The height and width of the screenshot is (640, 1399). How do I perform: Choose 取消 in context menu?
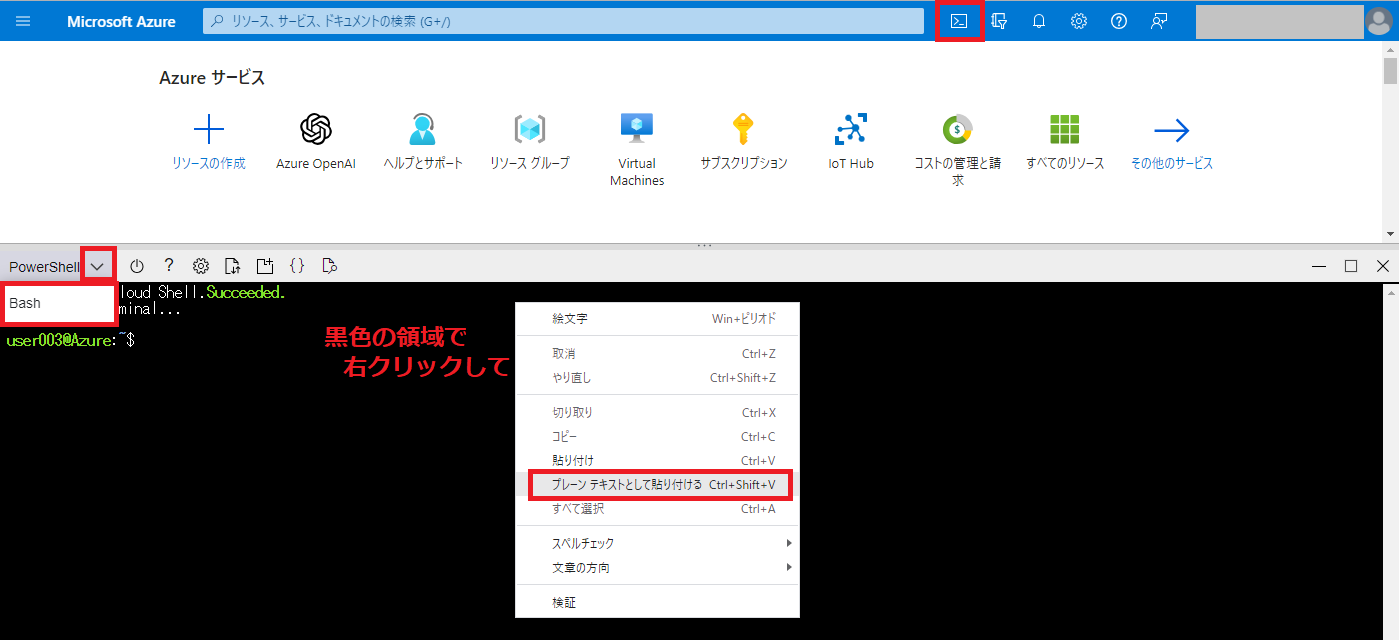[657, 354]
